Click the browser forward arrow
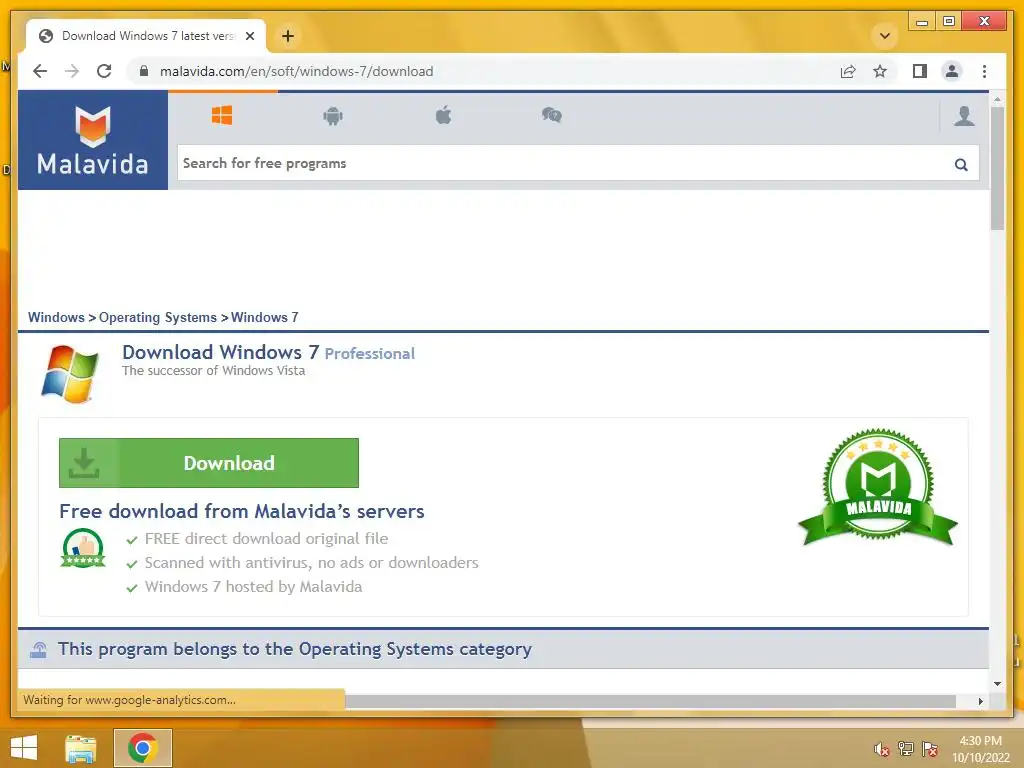This screenshot has width=1024, height=768. click(x=72, y=71)
